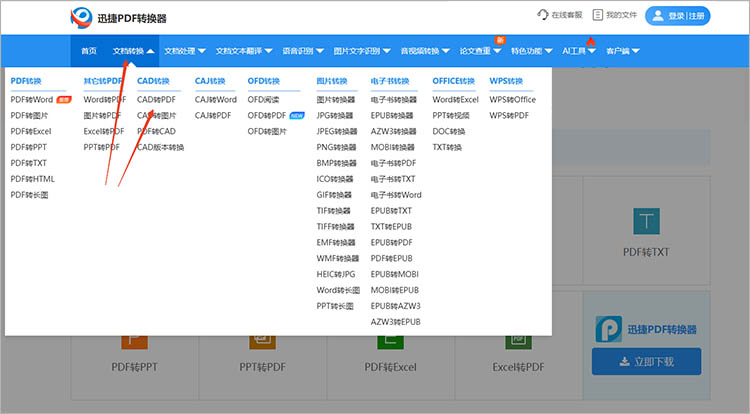Image resolution: width=750 pixels, height=414 pixels.
Task: Open 我的文件 document icon
Action: point(597,15)
